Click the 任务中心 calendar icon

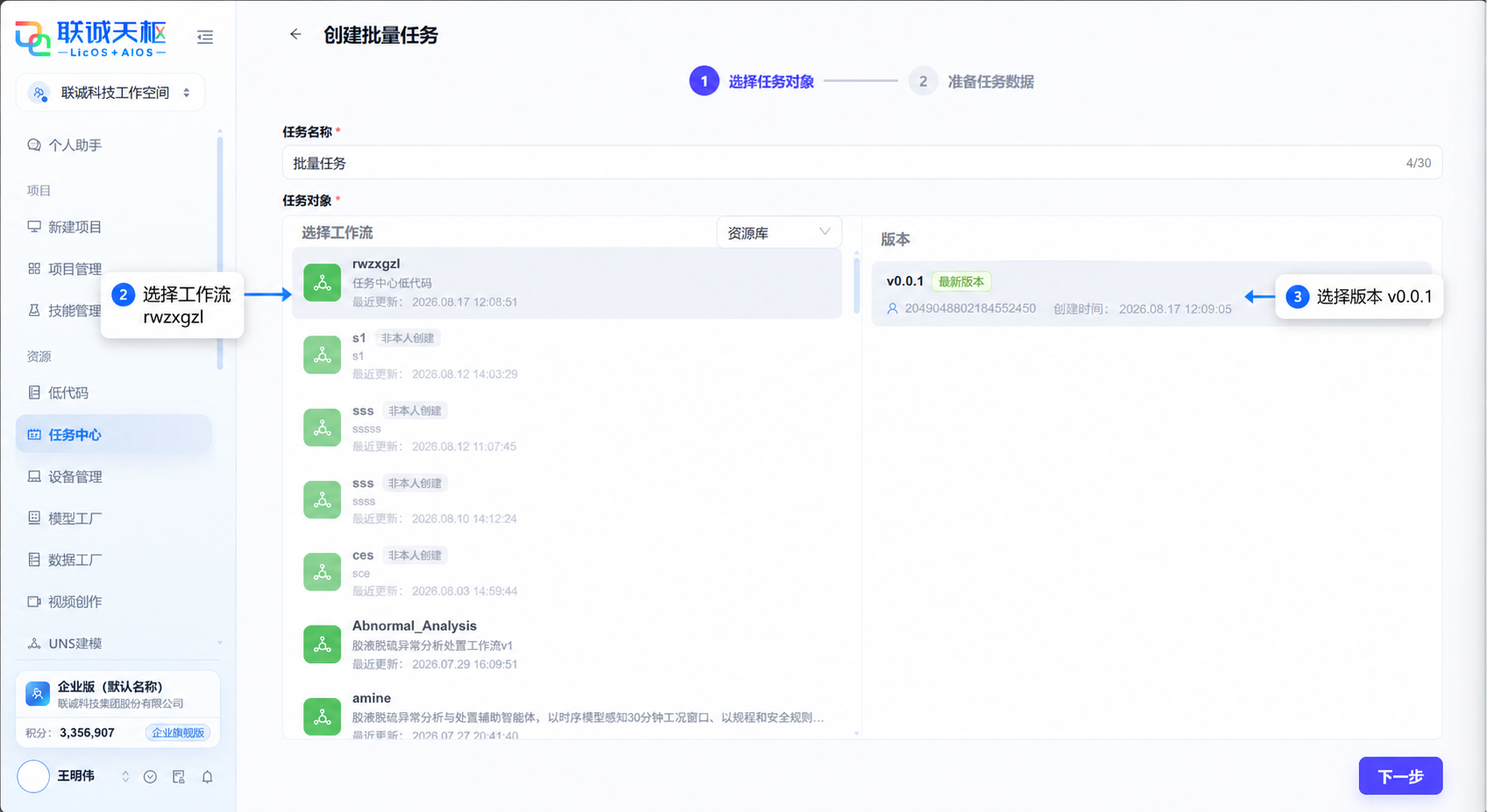[x=34, y=434]
